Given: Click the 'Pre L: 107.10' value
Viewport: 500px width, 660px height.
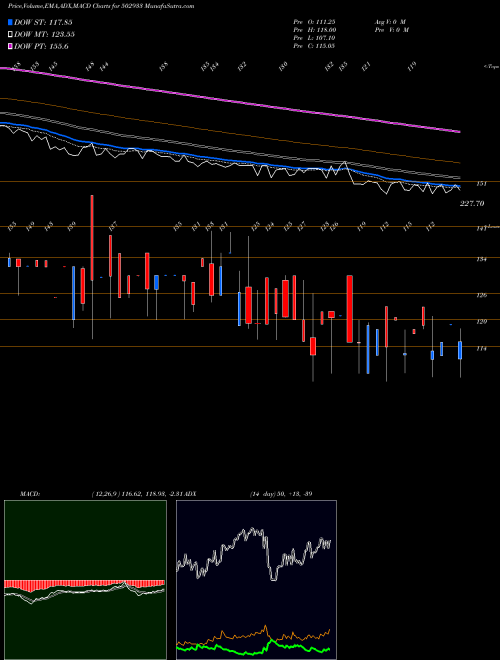Looking at the screenshot, I should 314,38.
